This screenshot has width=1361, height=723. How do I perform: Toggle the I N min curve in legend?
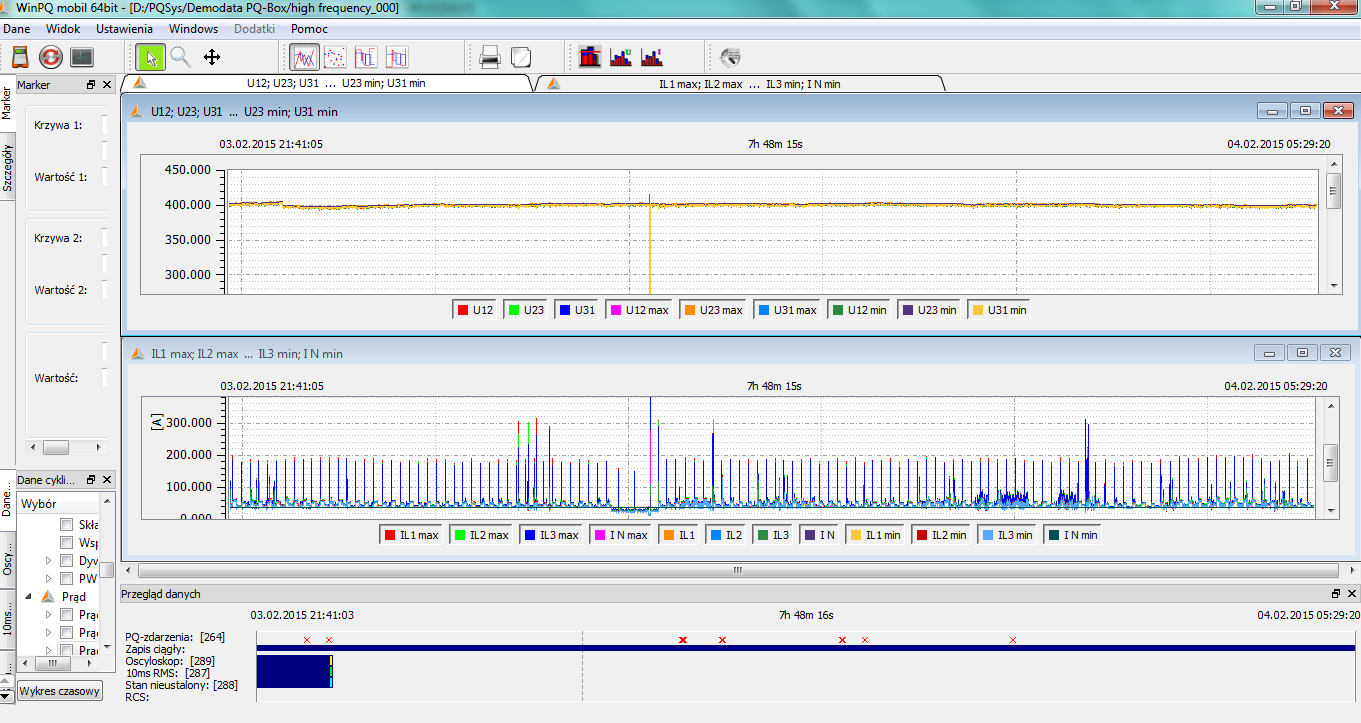1072,535
